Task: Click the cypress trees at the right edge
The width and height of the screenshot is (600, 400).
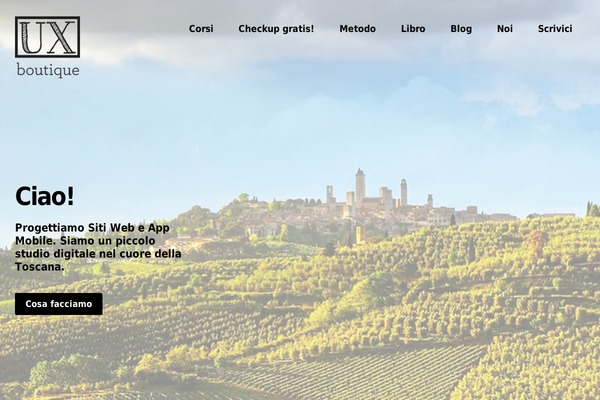Action: 592,209
